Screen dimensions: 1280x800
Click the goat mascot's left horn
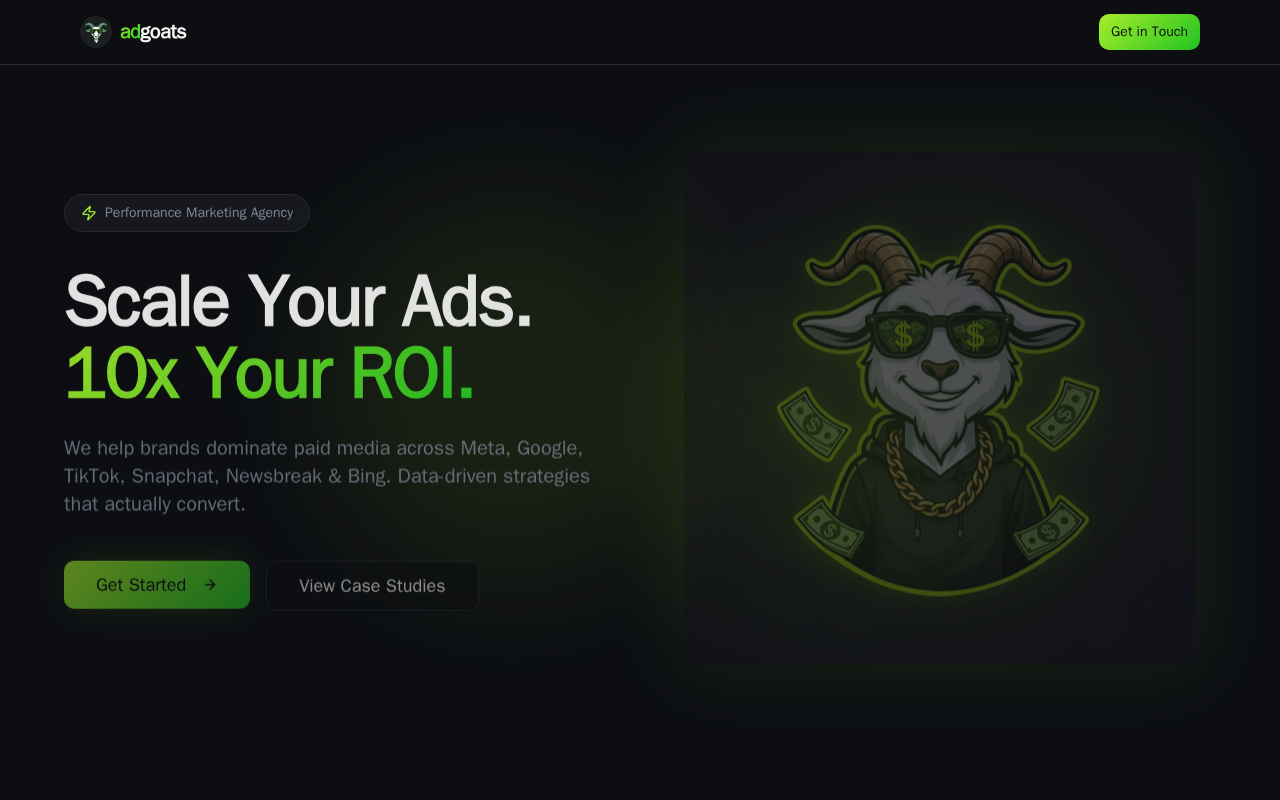tap(863, 255)
